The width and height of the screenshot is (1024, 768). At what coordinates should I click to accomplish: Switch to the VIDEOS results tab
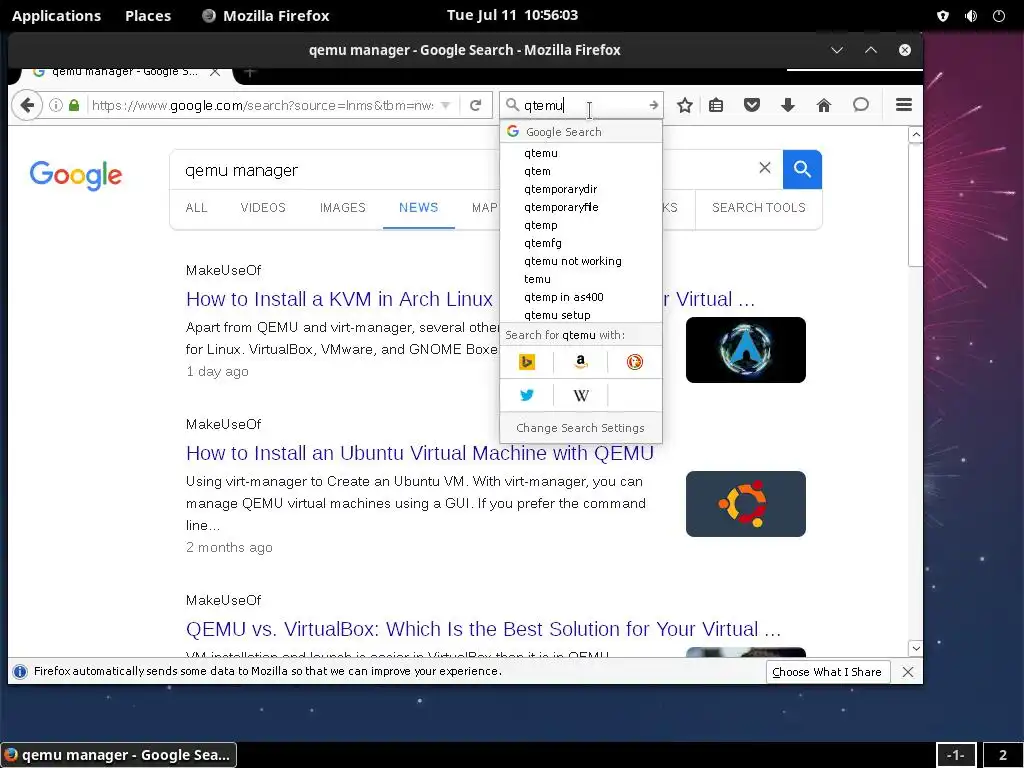pos(263,208)
